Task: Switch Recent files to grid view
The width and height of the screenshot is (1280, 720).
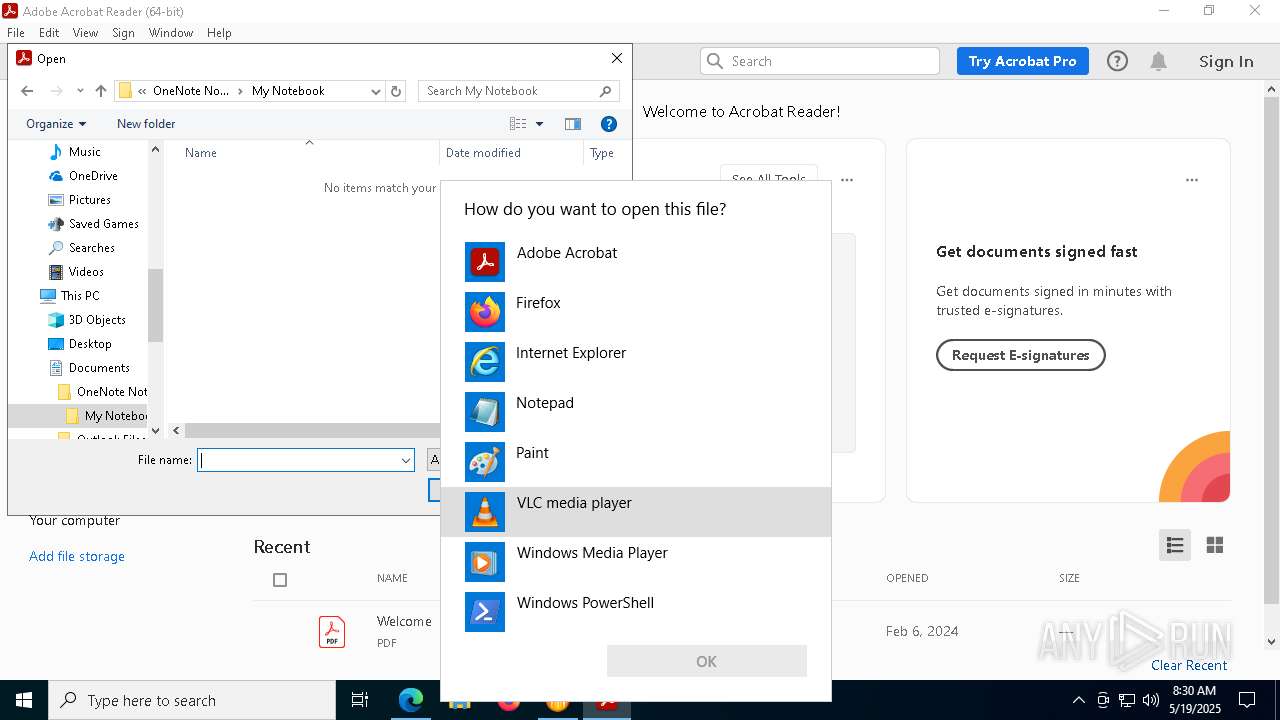Action: [x=1215, y=545]
